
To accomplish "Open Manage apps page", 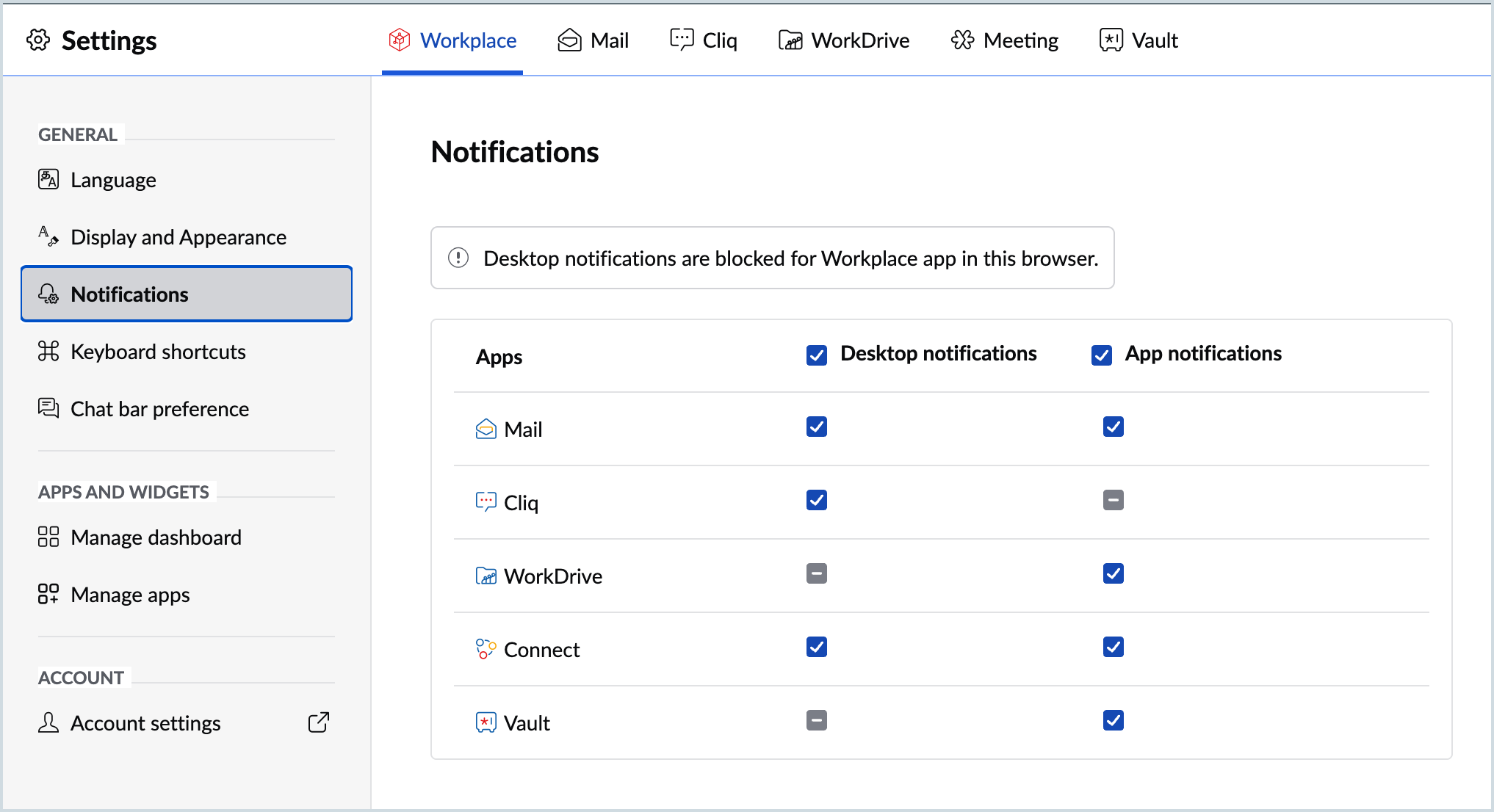I will [x=187, y=594].
